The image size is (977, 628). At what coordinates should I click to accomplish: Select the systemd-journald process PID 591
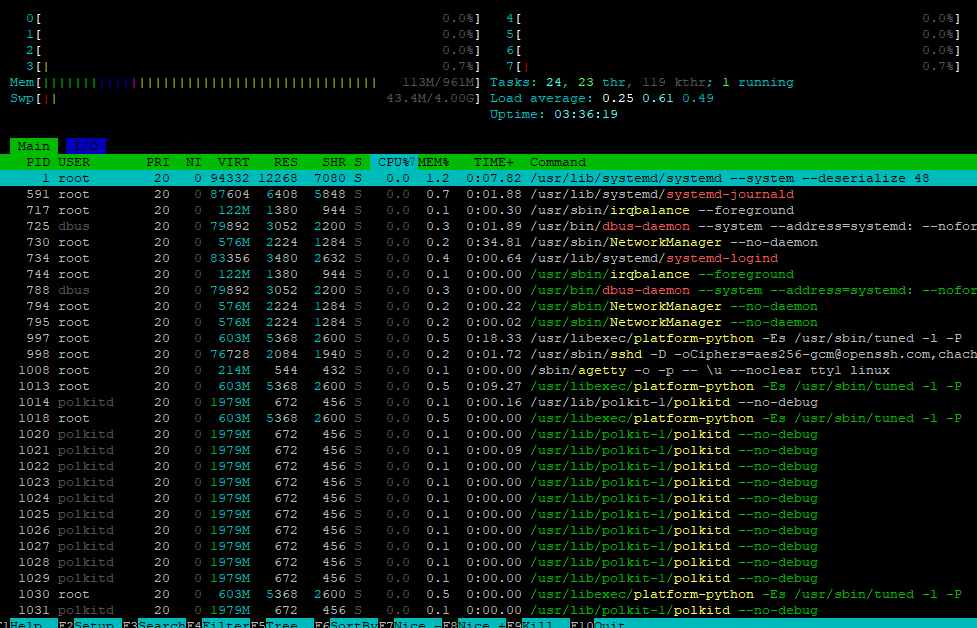point(488,194)
